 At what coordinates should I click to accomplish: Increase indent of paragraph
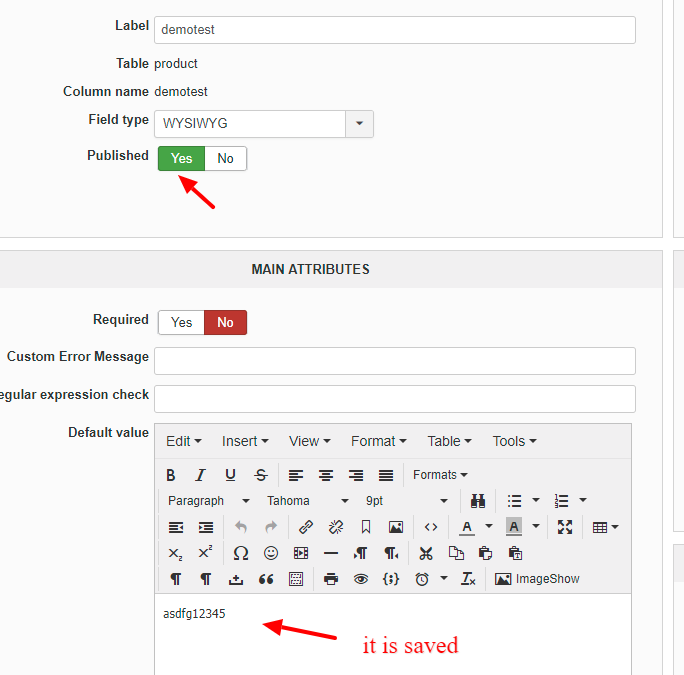(x=206, y=527)
